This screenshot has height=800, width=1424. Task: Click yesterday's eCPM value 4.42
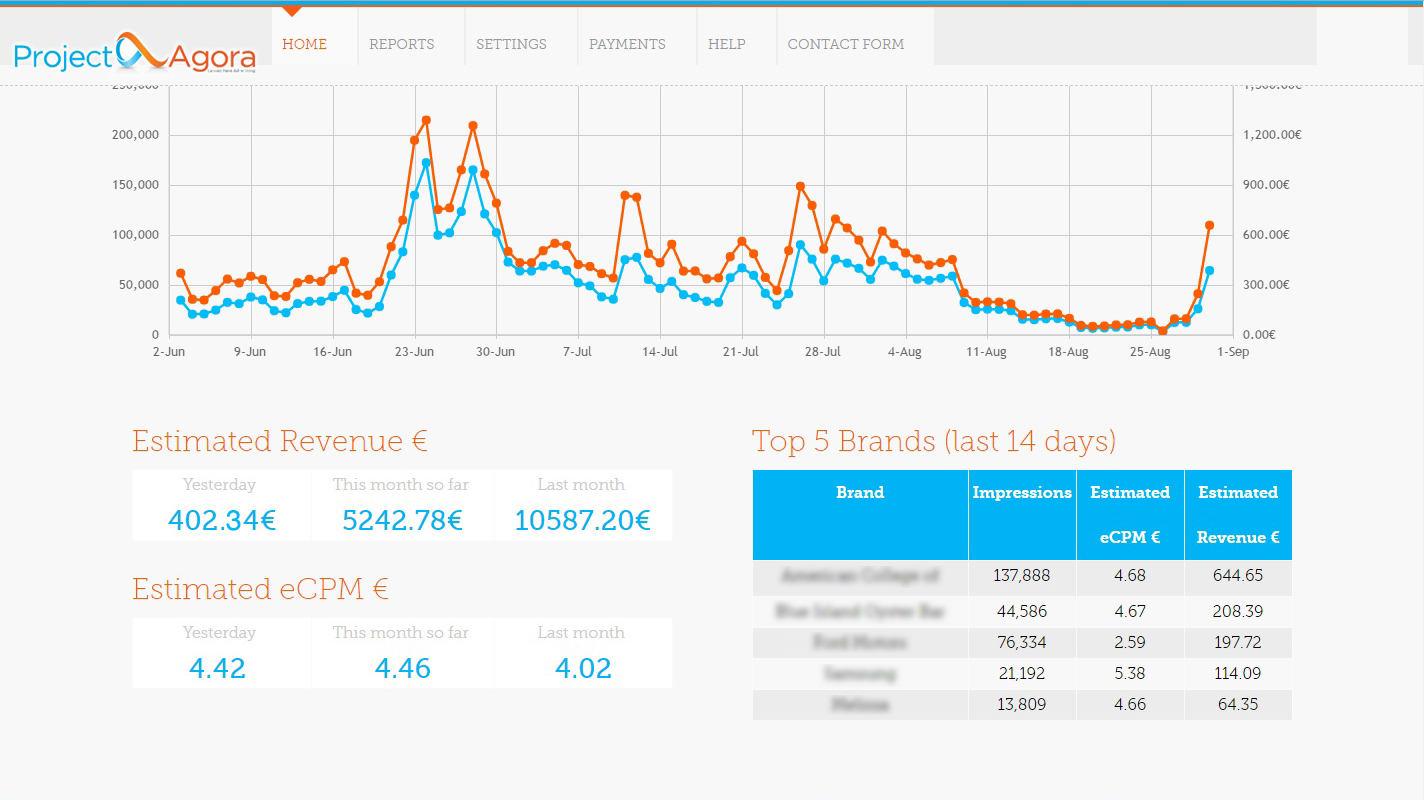(217, 669)
